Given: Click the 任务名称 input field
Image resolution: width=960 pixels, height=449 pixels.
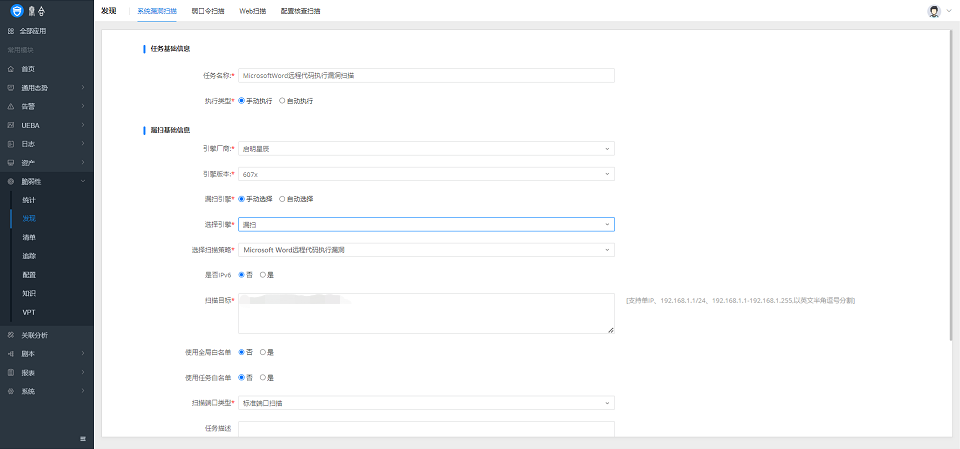Looking at the screenshot, I should point(425,75).
